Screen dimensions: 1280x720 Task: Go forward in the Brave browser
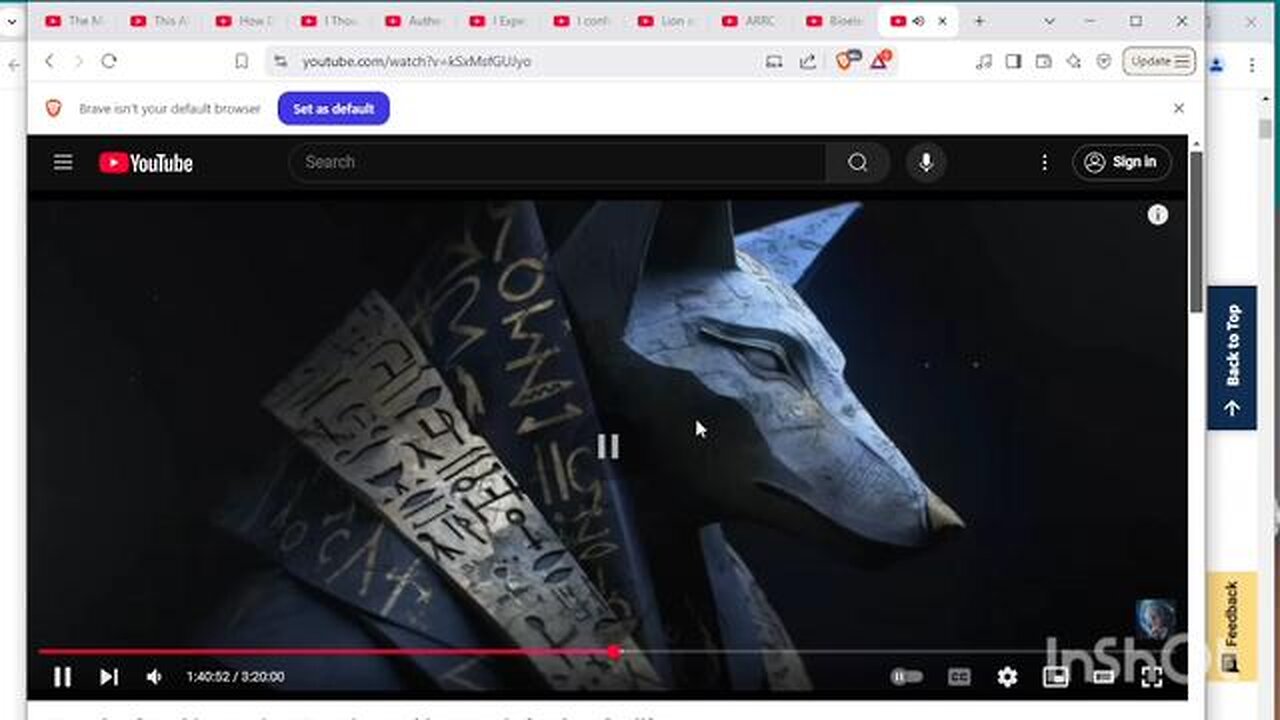(x=78, y=61)
